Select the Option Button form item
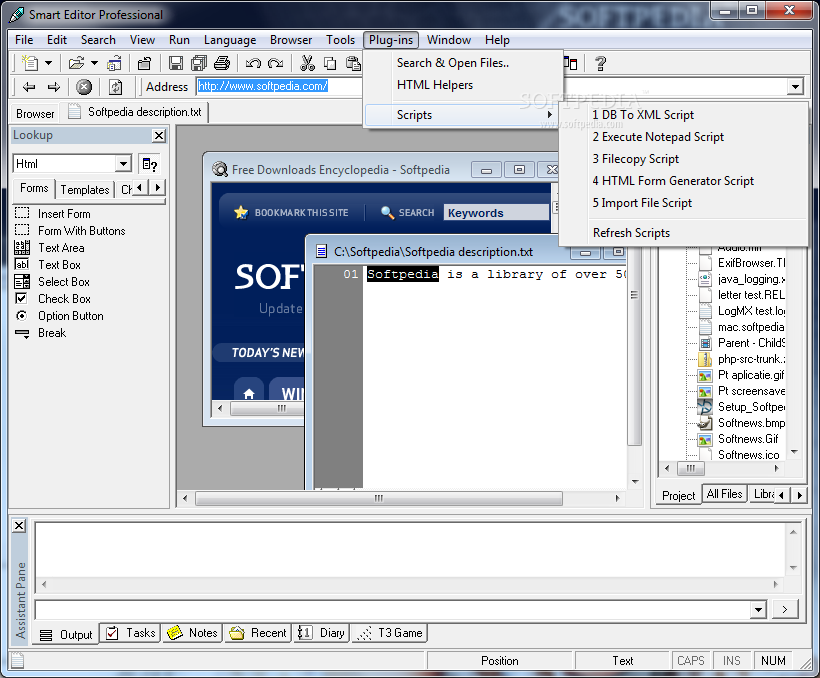The image size is (820, 678). pyautogui.click(x=70, y=316)
